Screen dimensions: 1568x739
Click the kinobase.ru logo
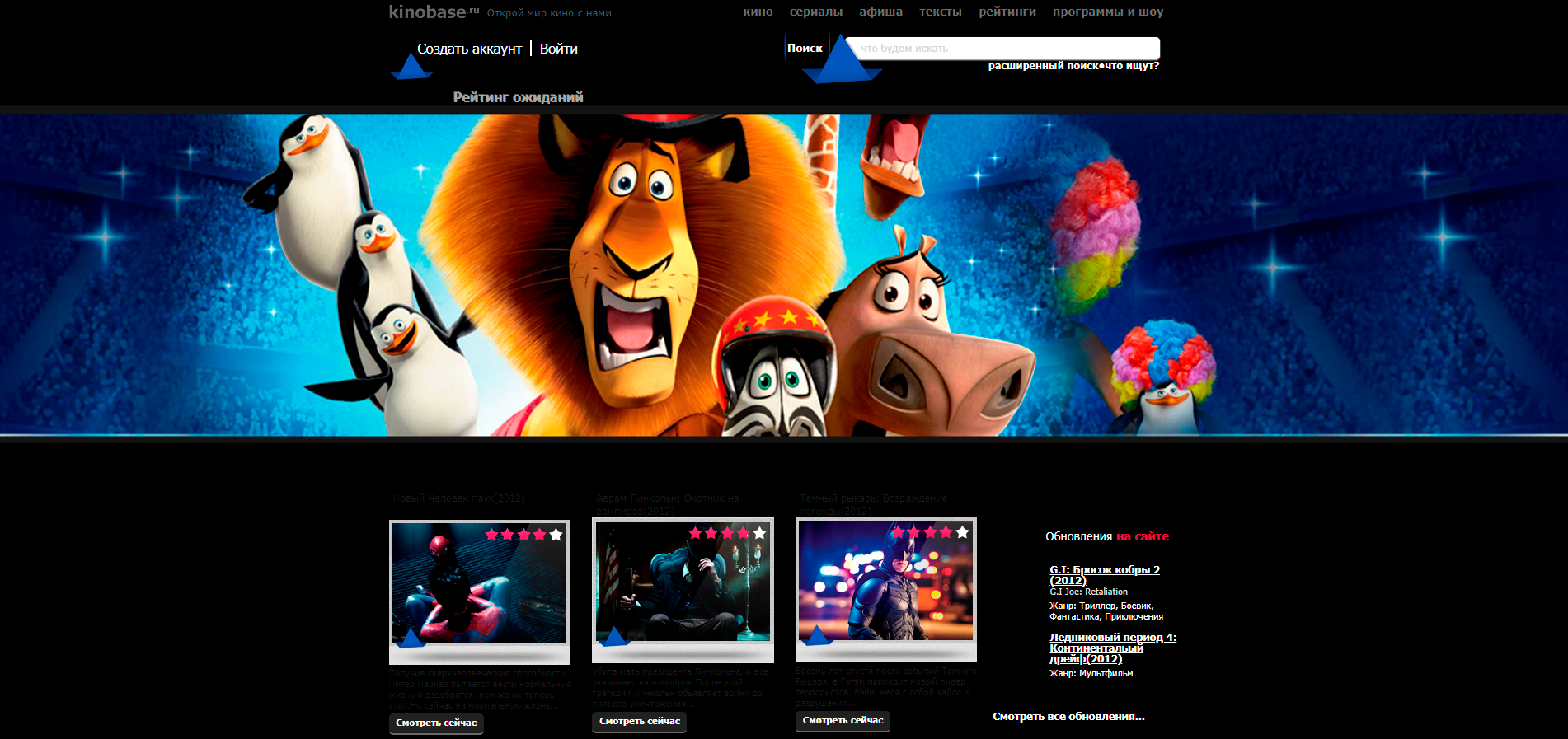[434, 12]
